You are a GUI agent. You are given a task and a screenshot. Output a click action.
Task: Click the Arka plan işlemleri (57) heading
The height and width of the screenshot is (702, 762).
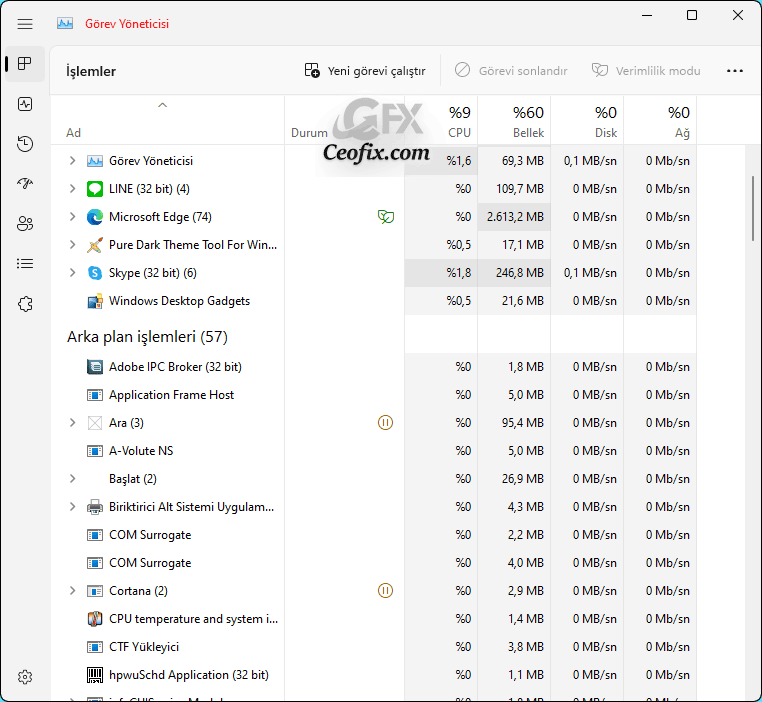coord(147,337)
